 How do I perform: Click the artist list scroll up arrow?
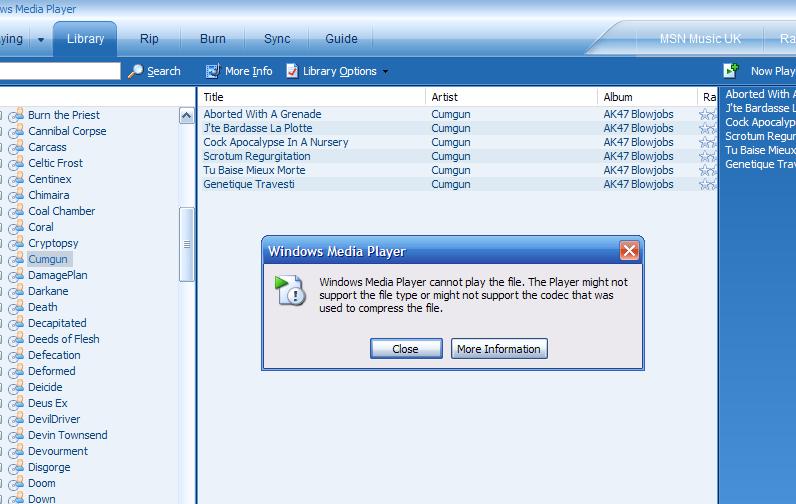pos(186,116)
